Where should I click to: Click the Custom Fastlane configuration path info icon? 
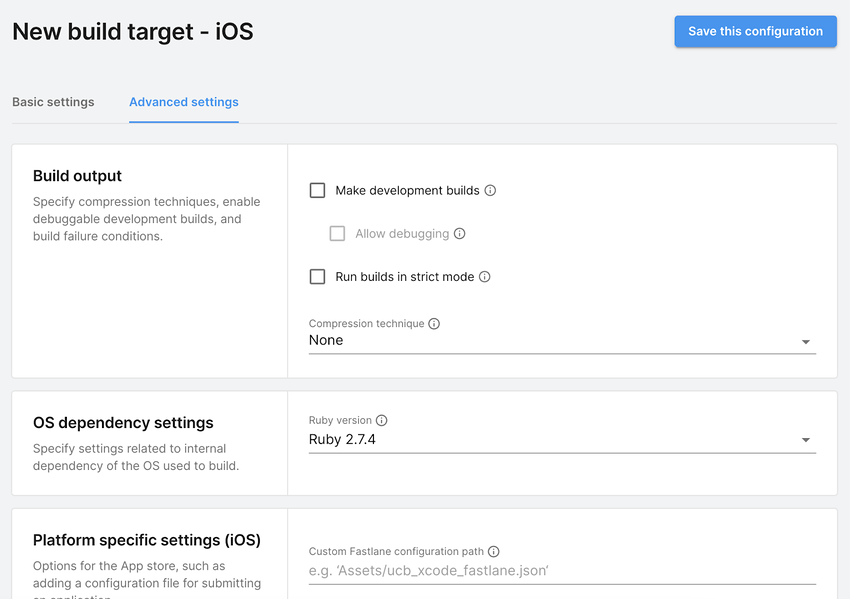(x=493, y=551)
